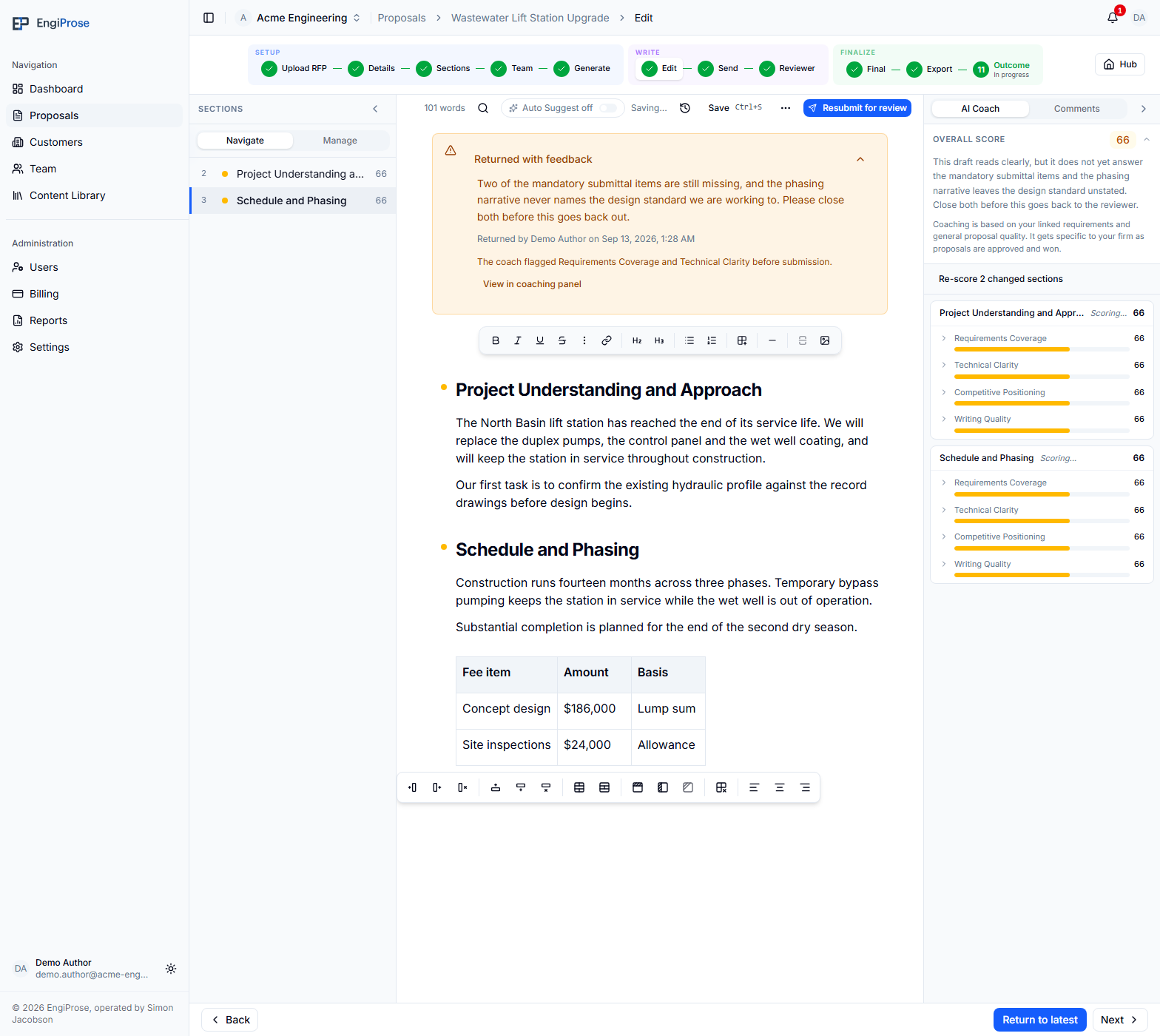Viewport: 1160px width, 1036px height.
Task: Turn on the Auto Suggest switch
Action: click(608, 108)
